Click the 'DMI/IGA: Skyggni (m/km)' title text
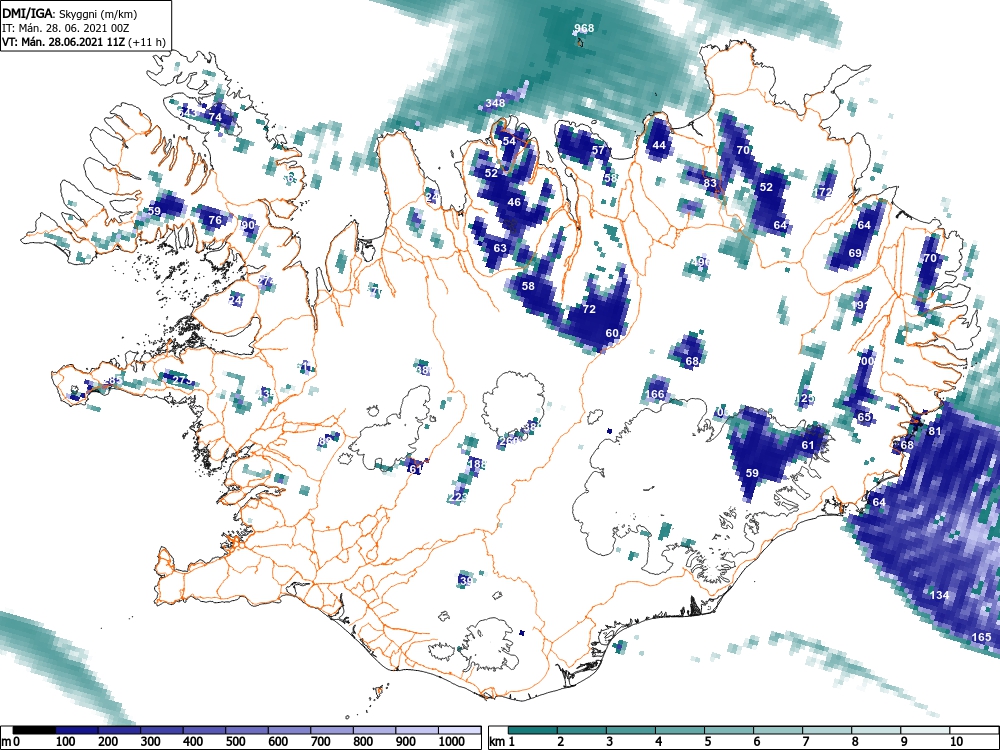This screenshot has height=750, width=1000. pyautogui.click(x=70, y=13)
